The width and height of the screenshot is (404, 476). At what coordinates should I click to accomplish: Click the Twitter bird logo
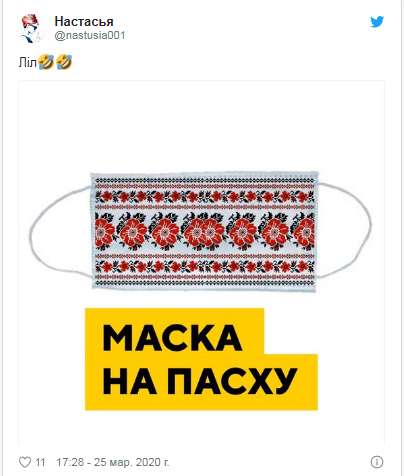point(377,22)
